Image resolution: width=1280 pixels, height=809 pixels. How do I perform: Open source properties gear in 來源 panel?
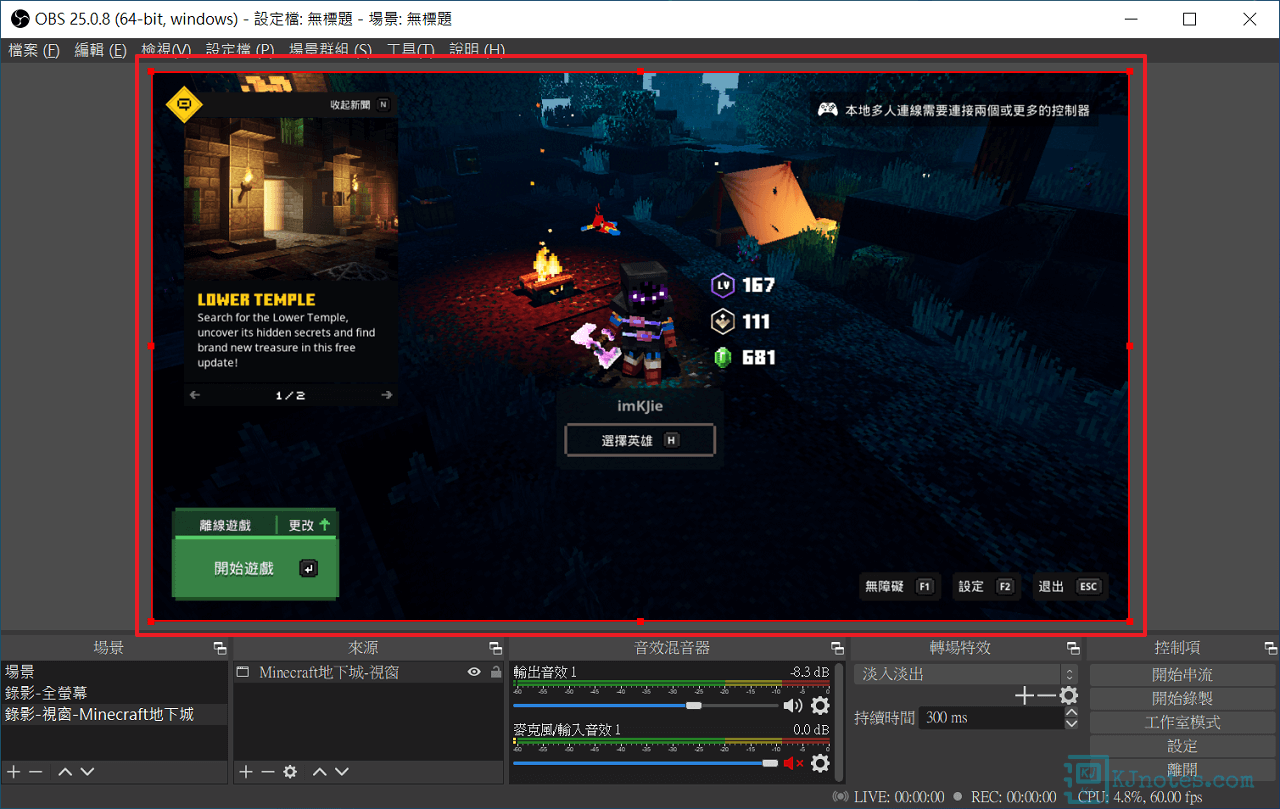[x=290, y=772]
